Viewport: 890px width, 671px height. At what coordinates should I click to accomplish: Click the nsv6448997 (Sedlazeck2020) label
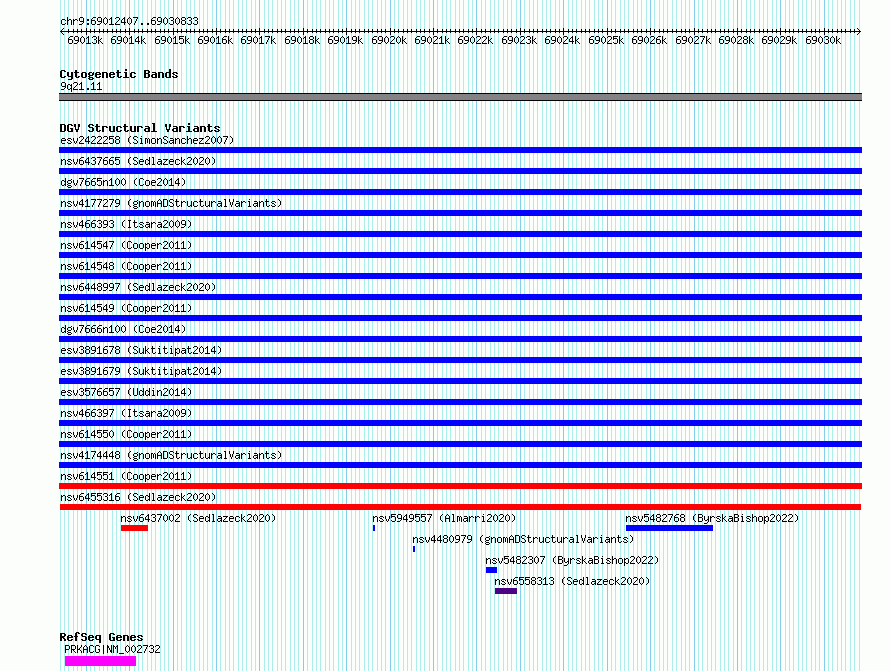138,287
